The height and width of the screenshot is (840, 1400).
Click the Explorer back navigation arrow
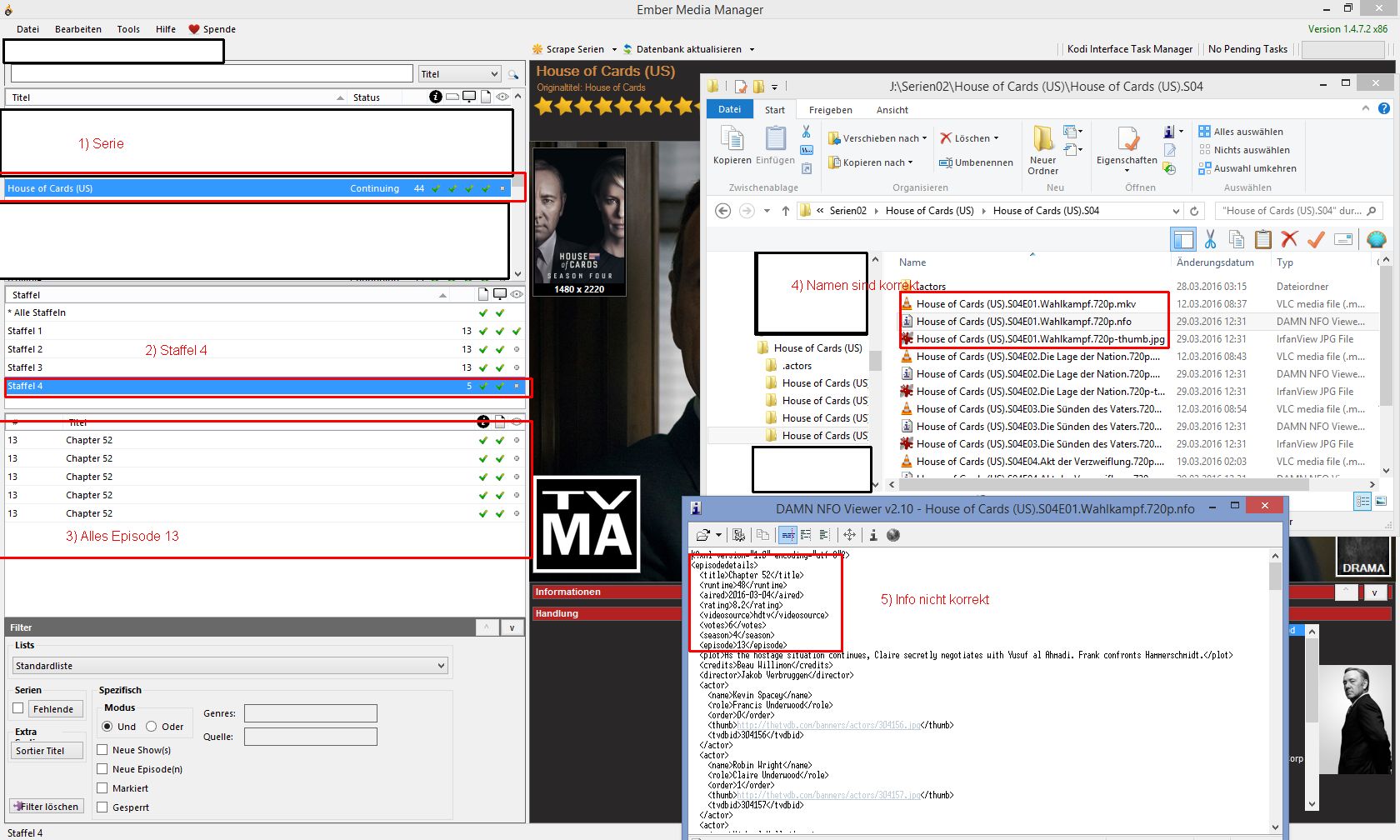pos(723,211)
